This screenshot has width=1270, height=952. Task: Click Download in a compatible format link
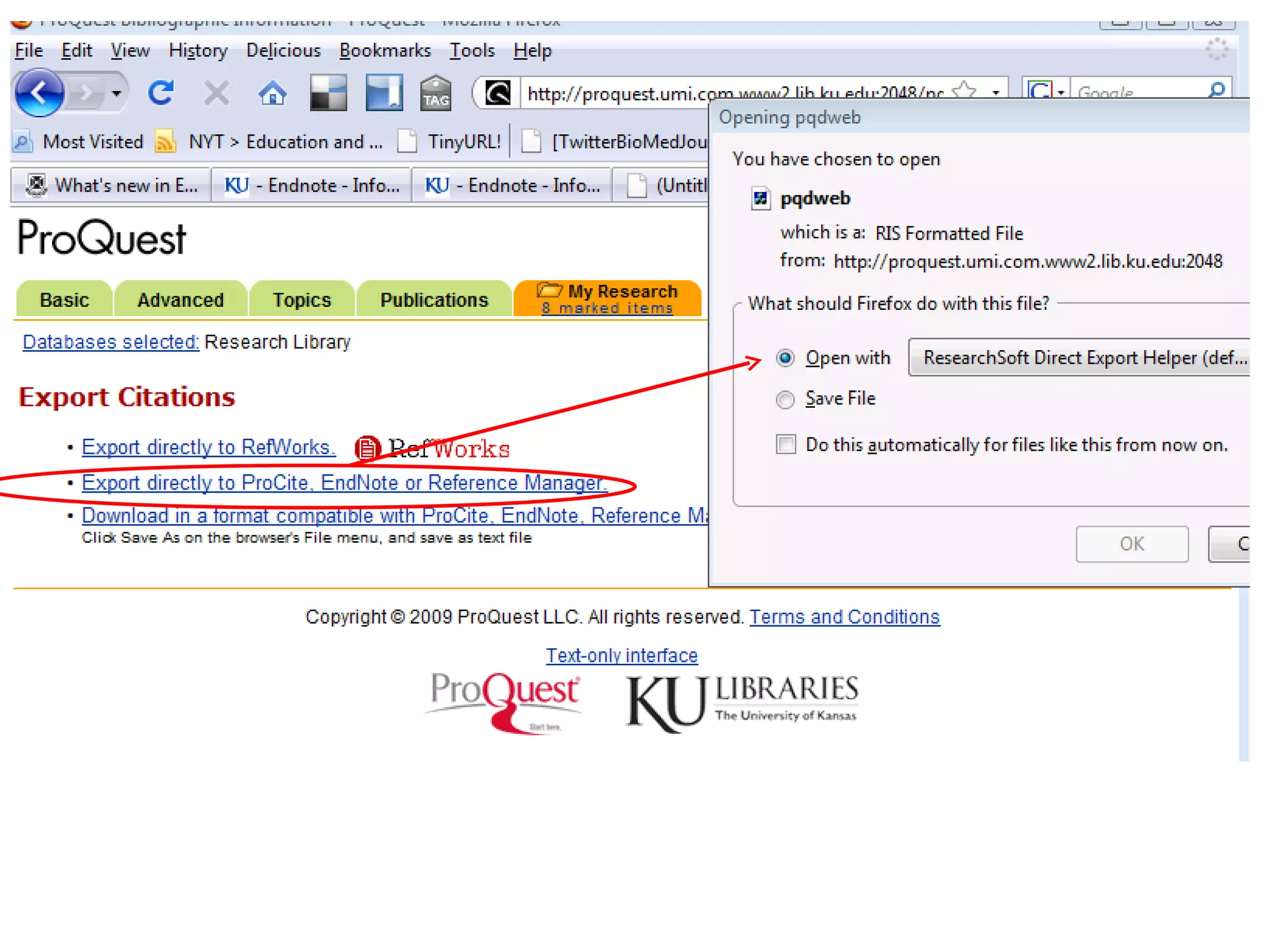(x=394, y=516)
